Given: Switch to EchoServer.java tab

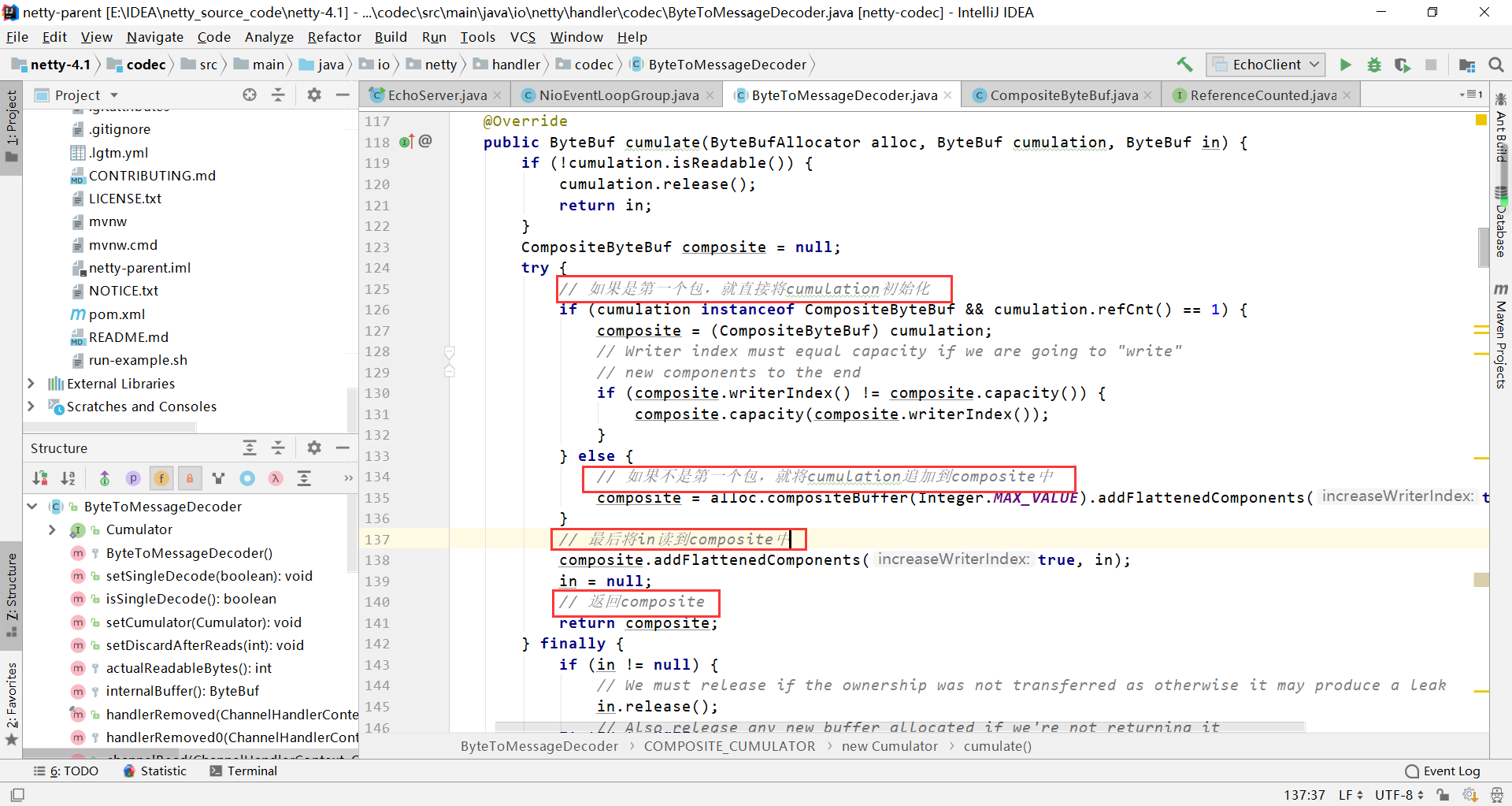Looking at the screenshot, I should [436, 95].
